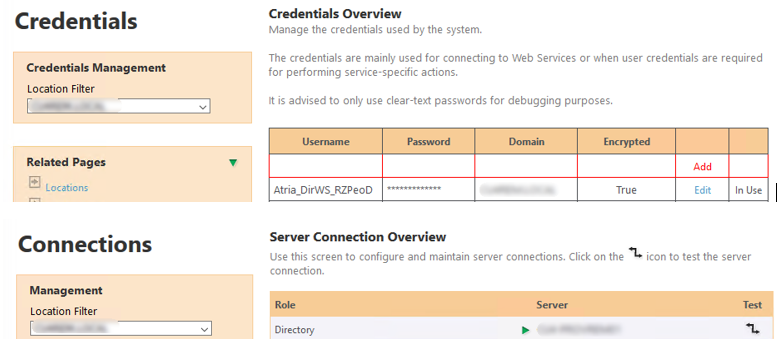Click Edit for Atria_DirWS_RZPeoD credential
The image size is (782, 364).
click(702, 190)
